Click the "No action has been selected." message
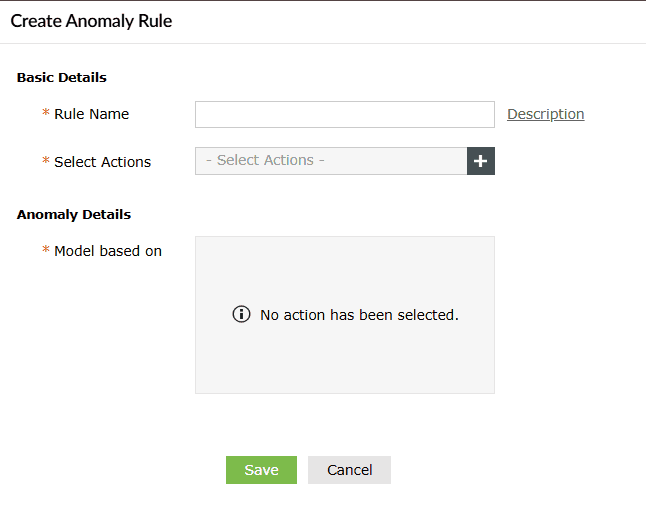The height and width of the screenshot is (515, 646). pos(358,315)
